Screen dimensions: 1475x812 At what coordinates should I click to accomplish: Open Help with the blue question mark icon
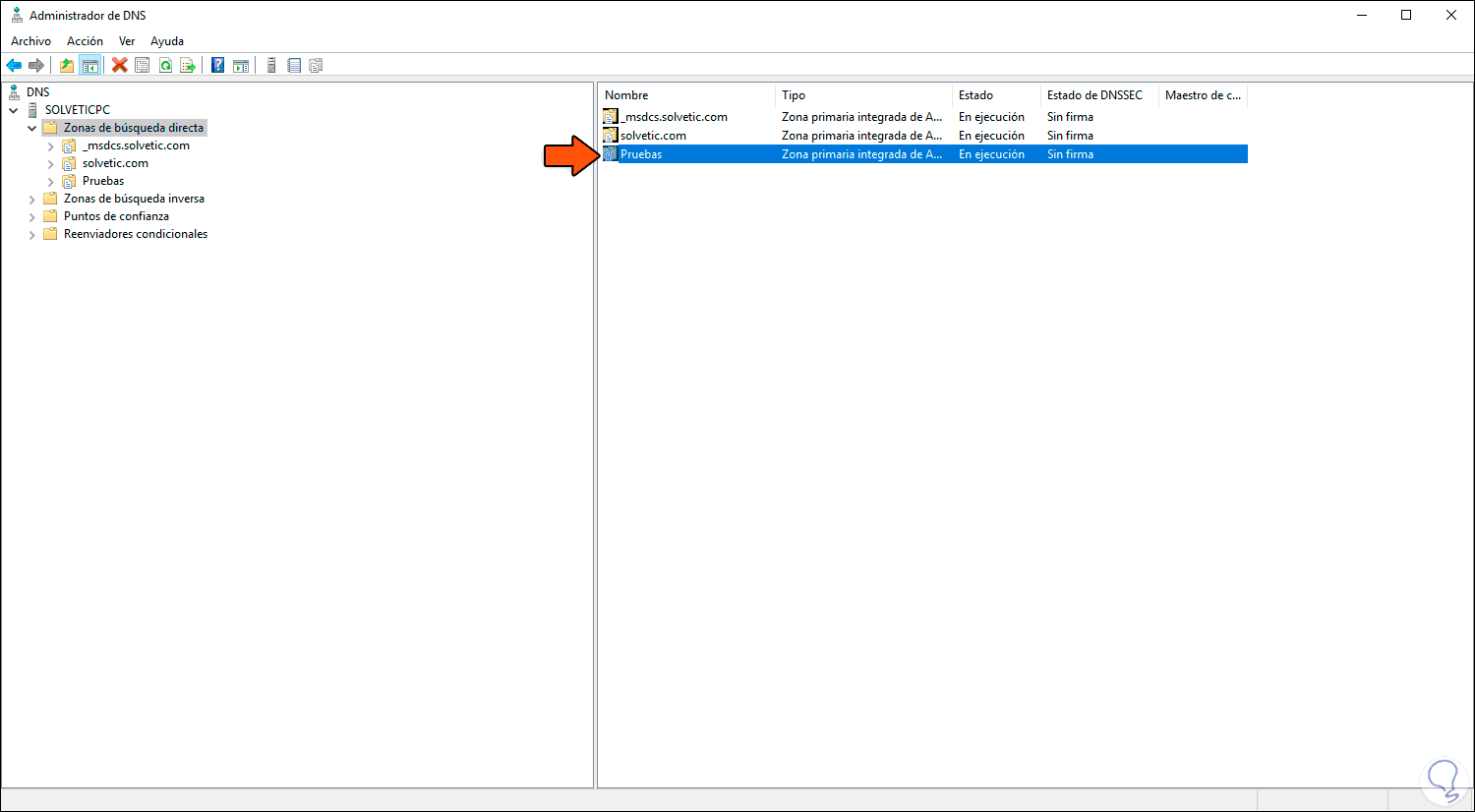click(217, 65)
